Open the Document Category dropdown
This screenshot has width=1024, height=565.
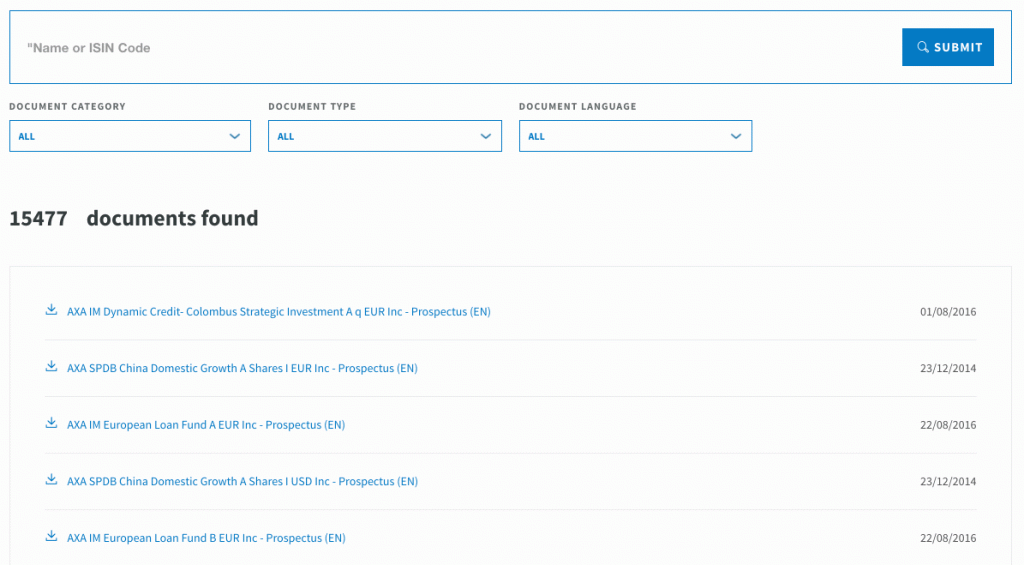click(x=130, y=136)
